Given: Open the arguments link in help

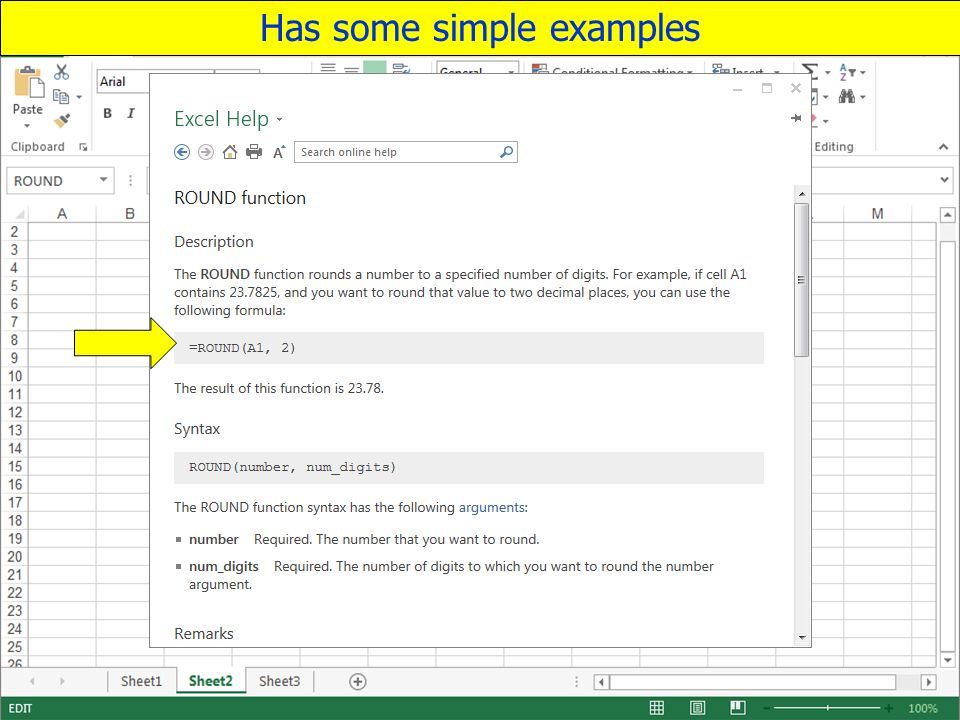Looking at the screenshot, I should tap(492, 508).
